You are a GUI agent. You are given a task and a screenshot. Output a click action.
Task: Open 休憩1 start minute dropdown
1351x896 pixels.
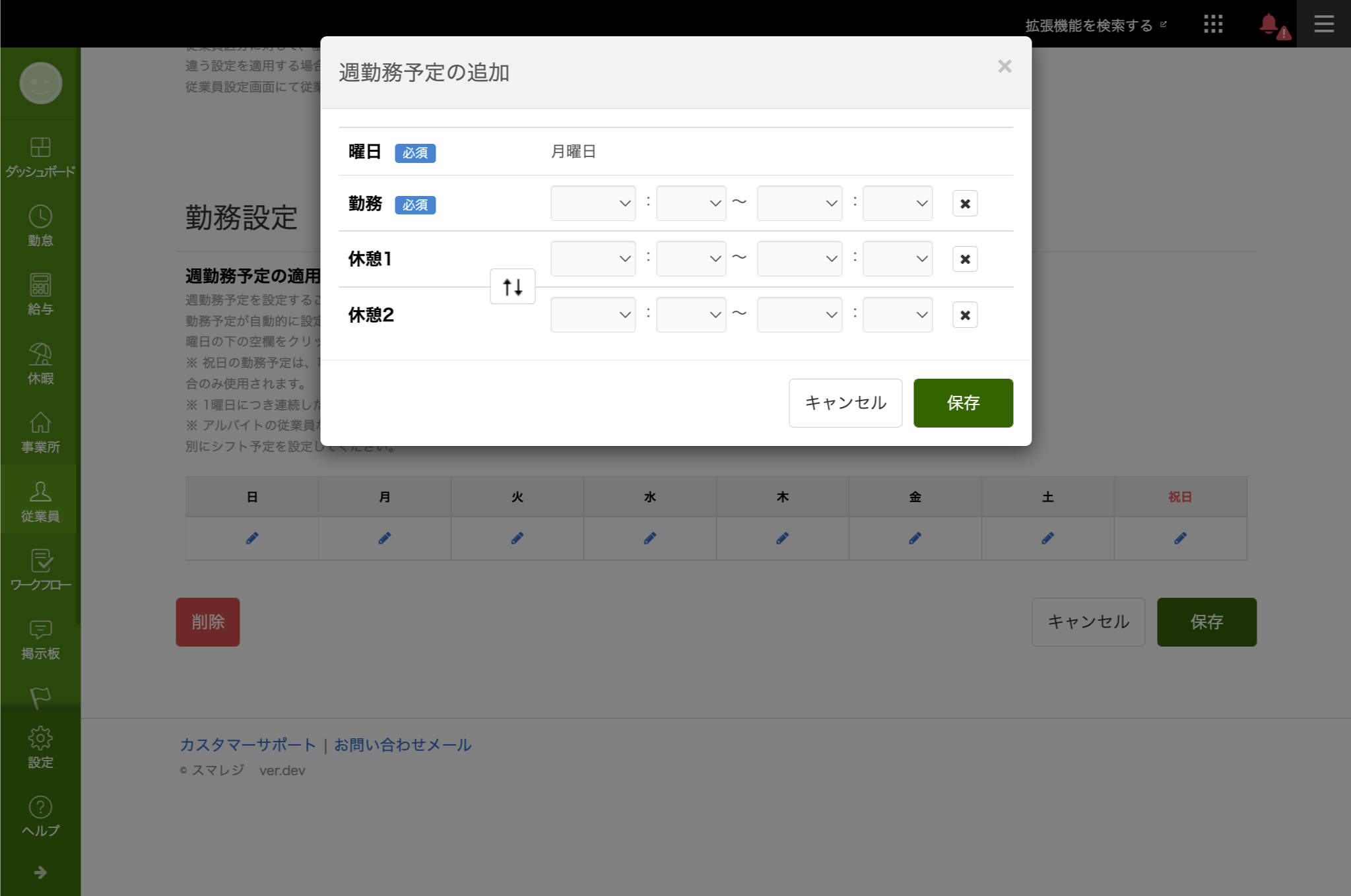(691, 259)
